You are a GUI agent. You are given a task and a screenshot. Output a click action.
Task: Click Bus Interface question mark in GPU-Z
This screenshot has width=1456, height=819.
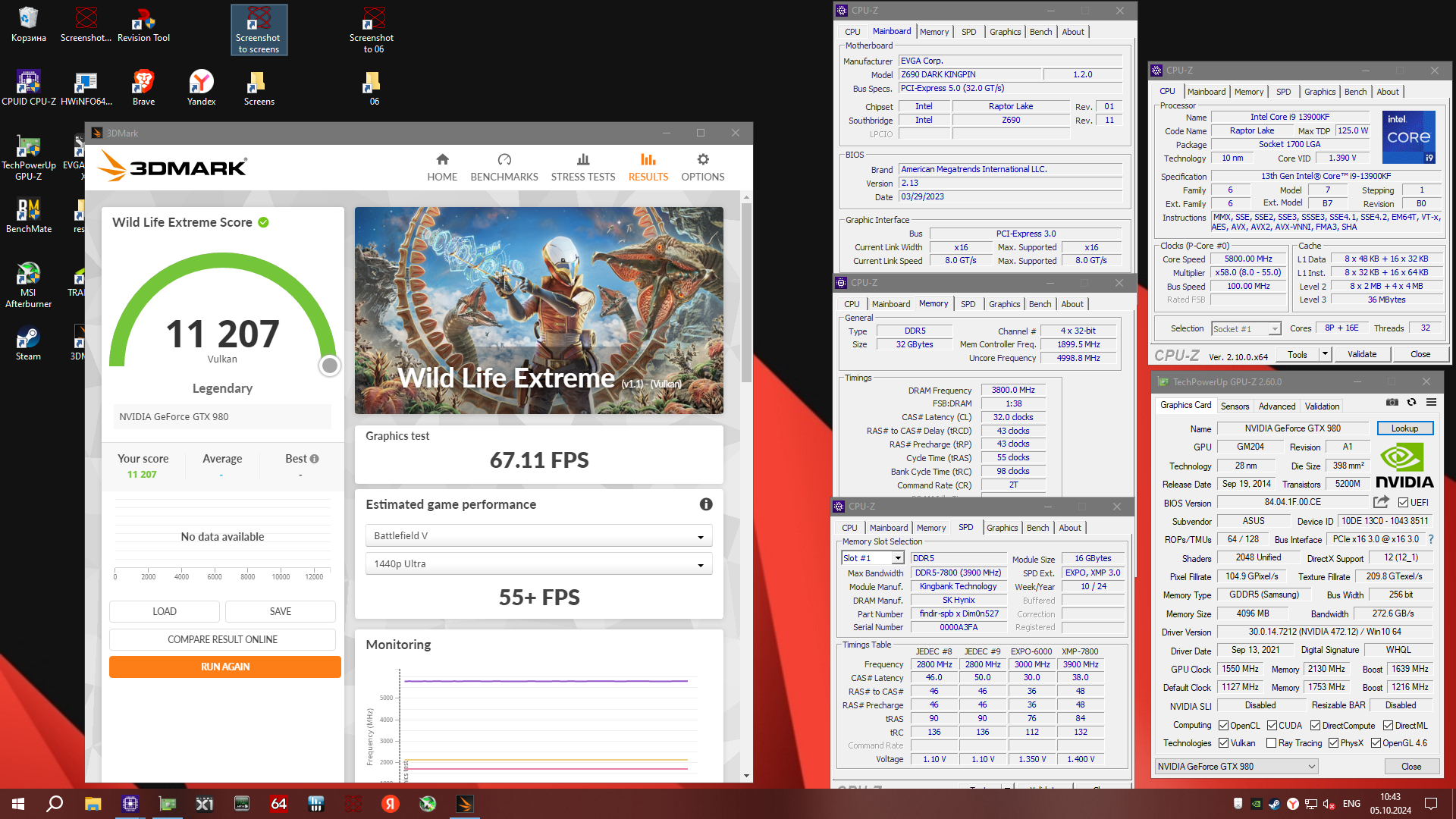1431,539
